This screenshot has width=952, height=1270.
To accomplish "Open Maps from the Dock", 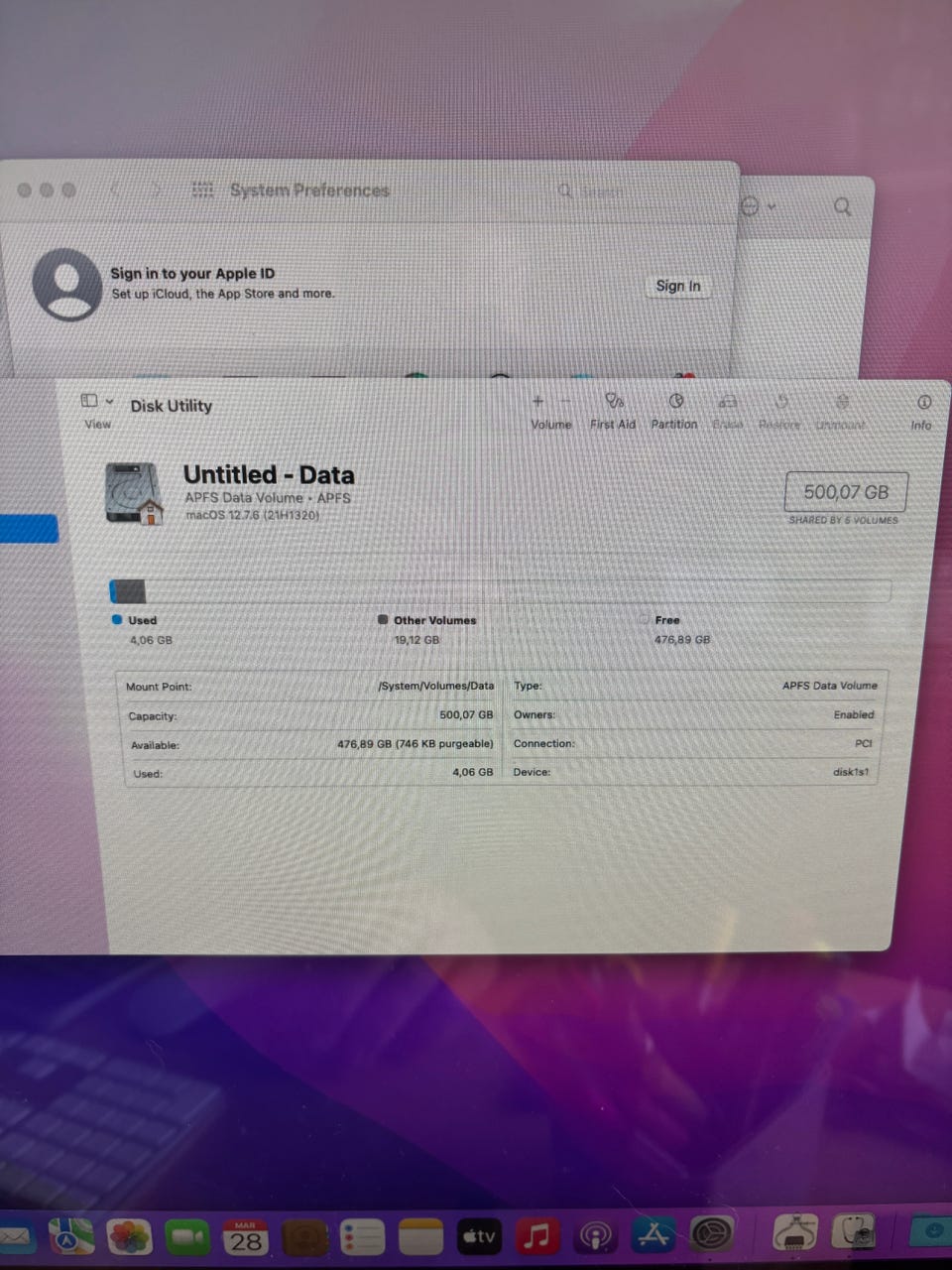I will (71, 1236).
